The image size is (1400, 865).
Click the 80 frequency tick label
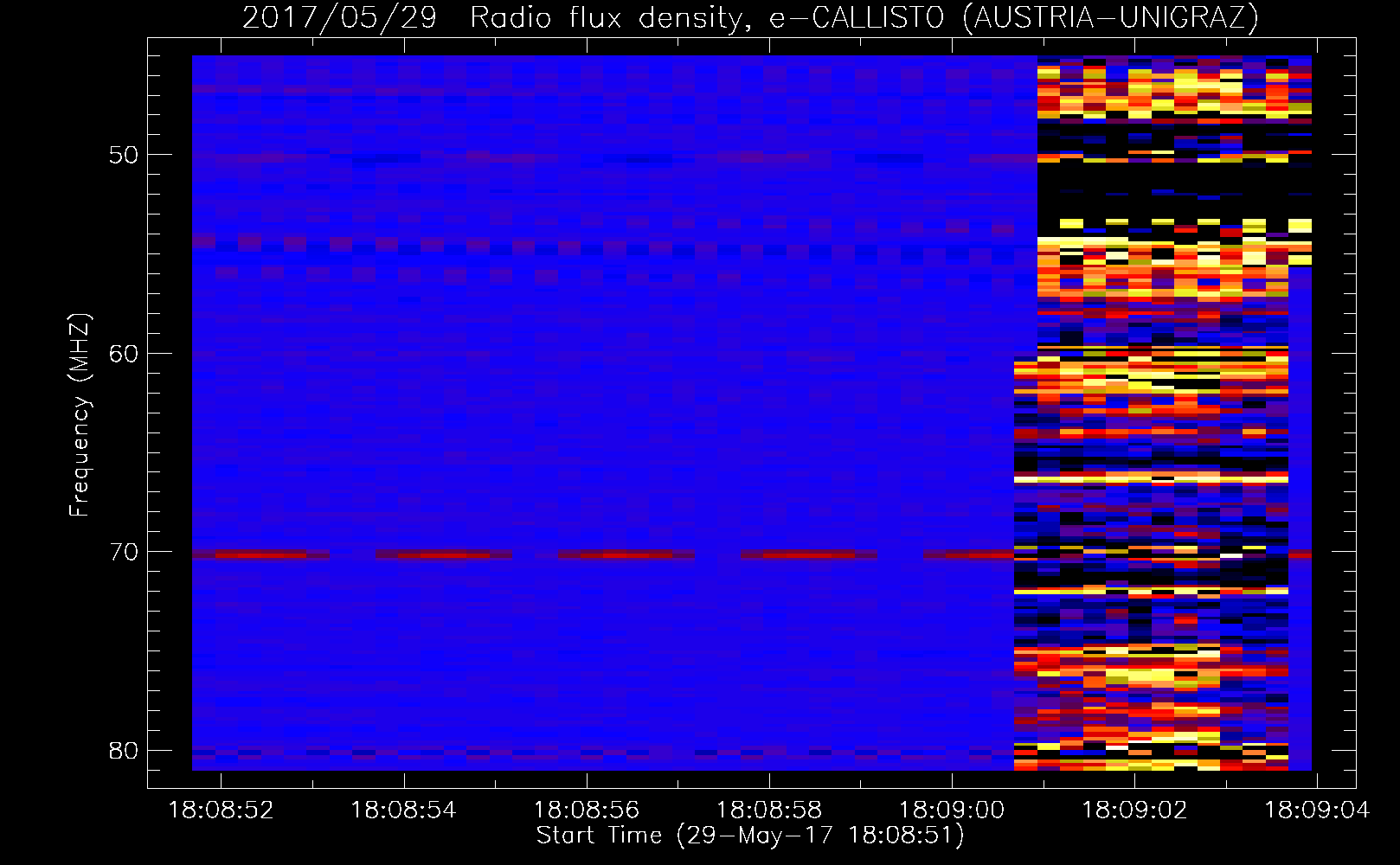pos(124,750)
